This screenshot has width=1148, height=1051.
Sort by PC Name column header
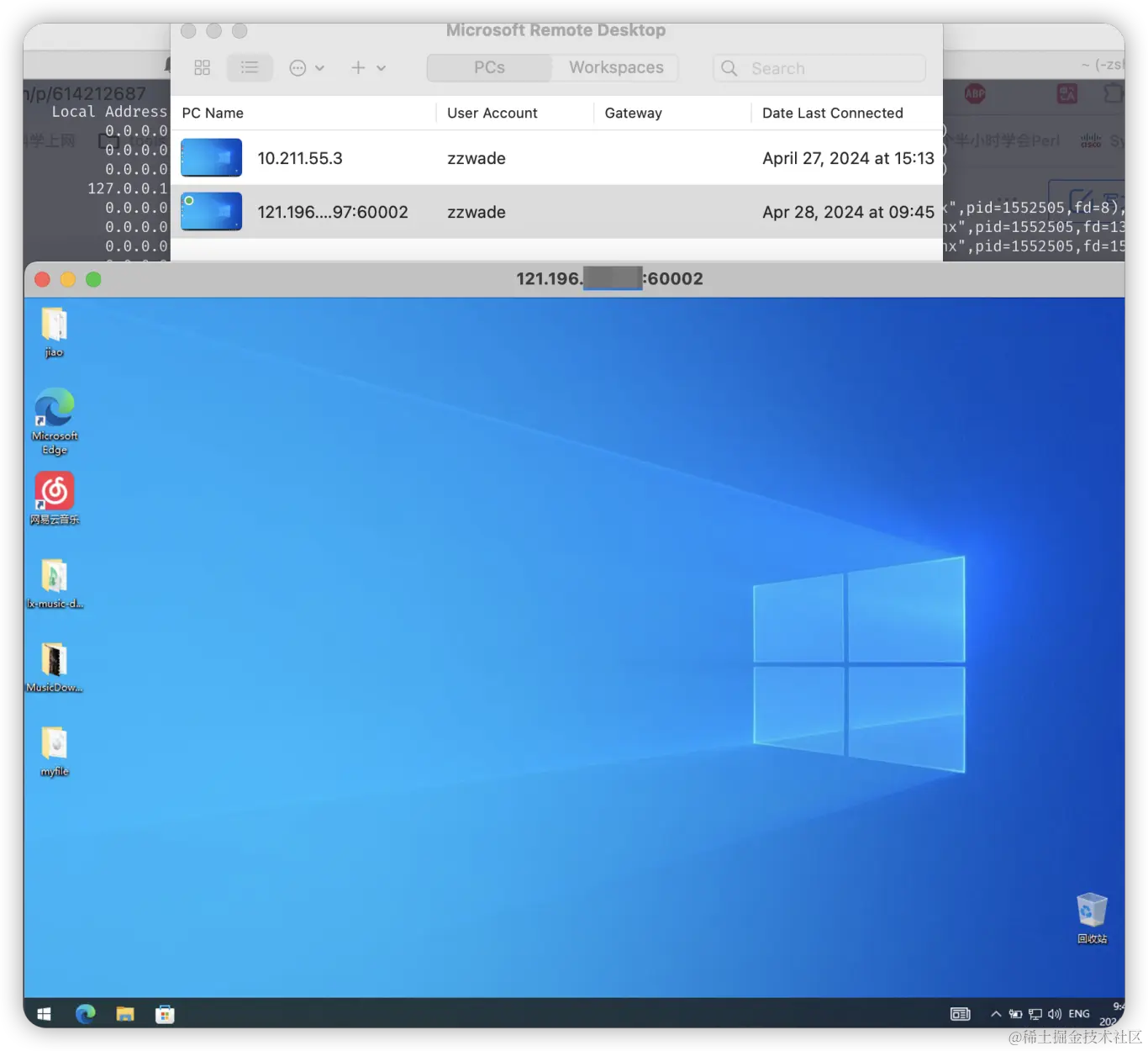click(213, 113)
